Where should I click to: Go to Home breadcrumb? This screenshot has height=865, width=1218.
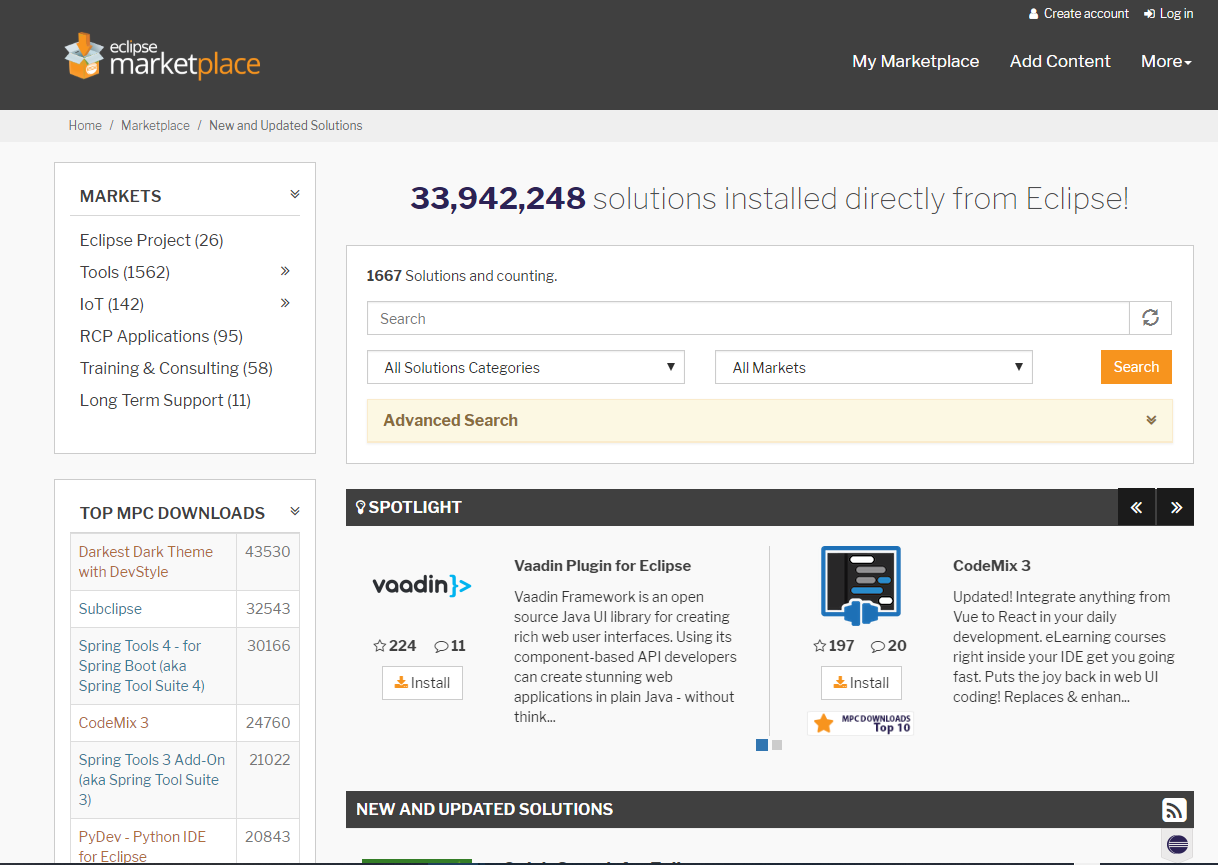[x=85, y=126]
